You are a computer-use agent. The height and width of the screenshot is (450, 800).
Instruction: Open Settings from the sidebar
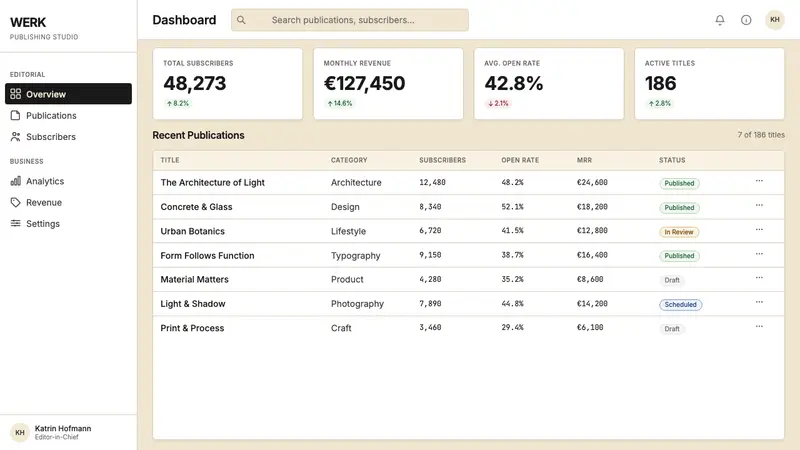[68, 223]
